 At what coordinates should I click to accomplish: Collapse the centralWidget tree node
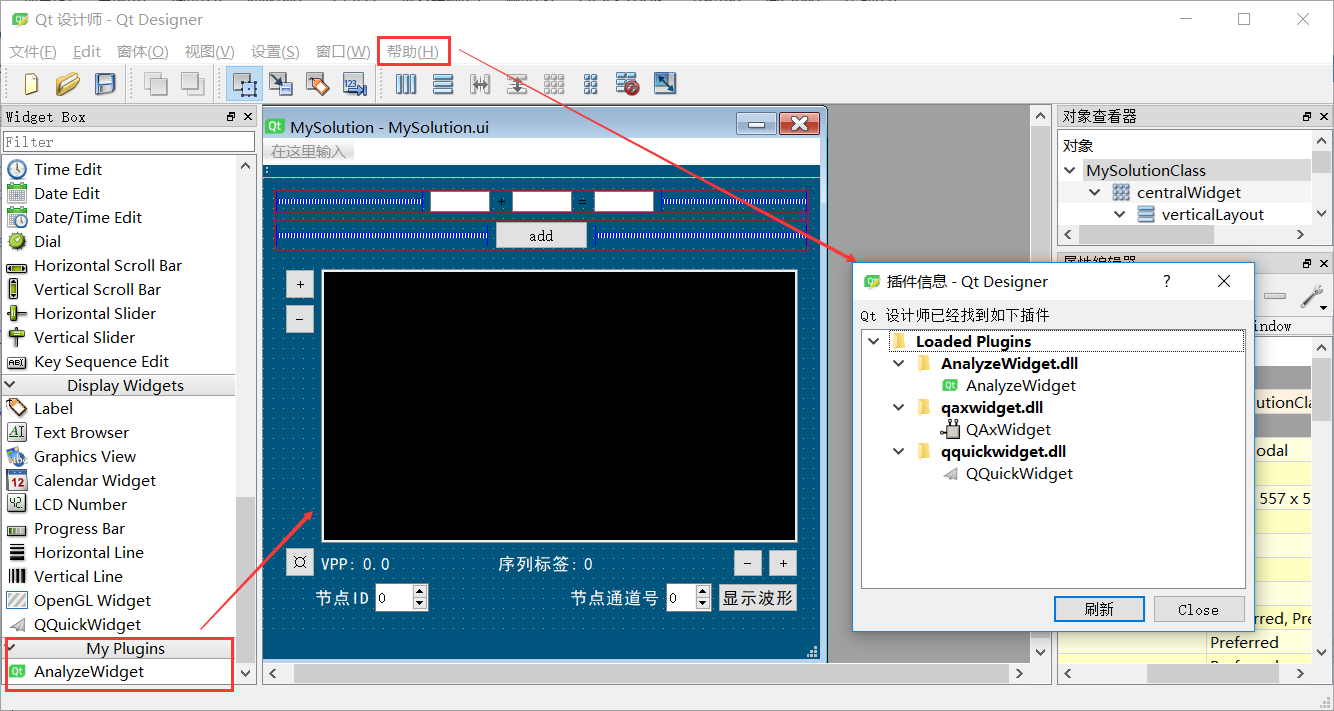tap(1095, 193)
